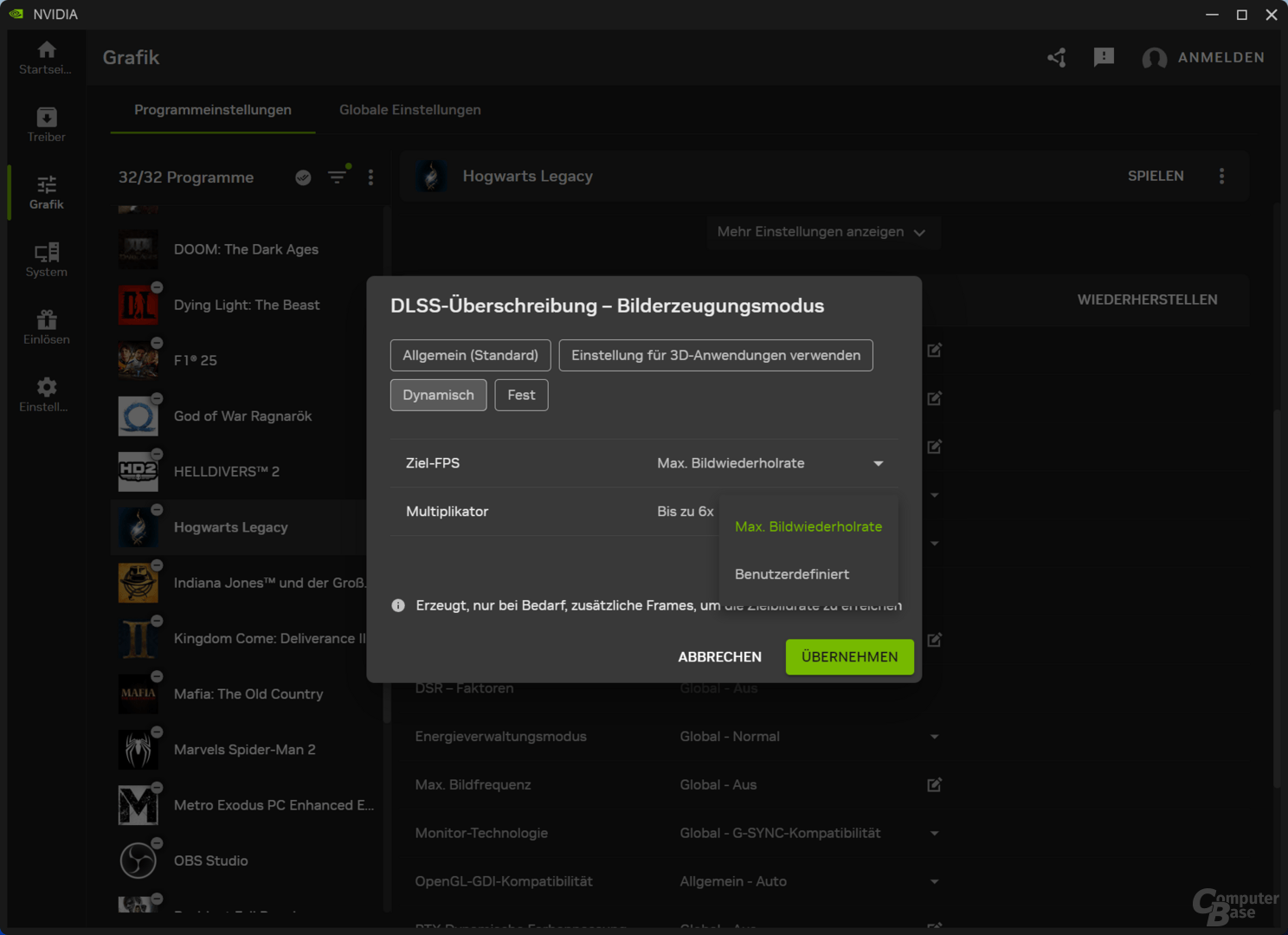
Task: Expand Mehr Einstellungen anzeigen
Action: (822, 232)
